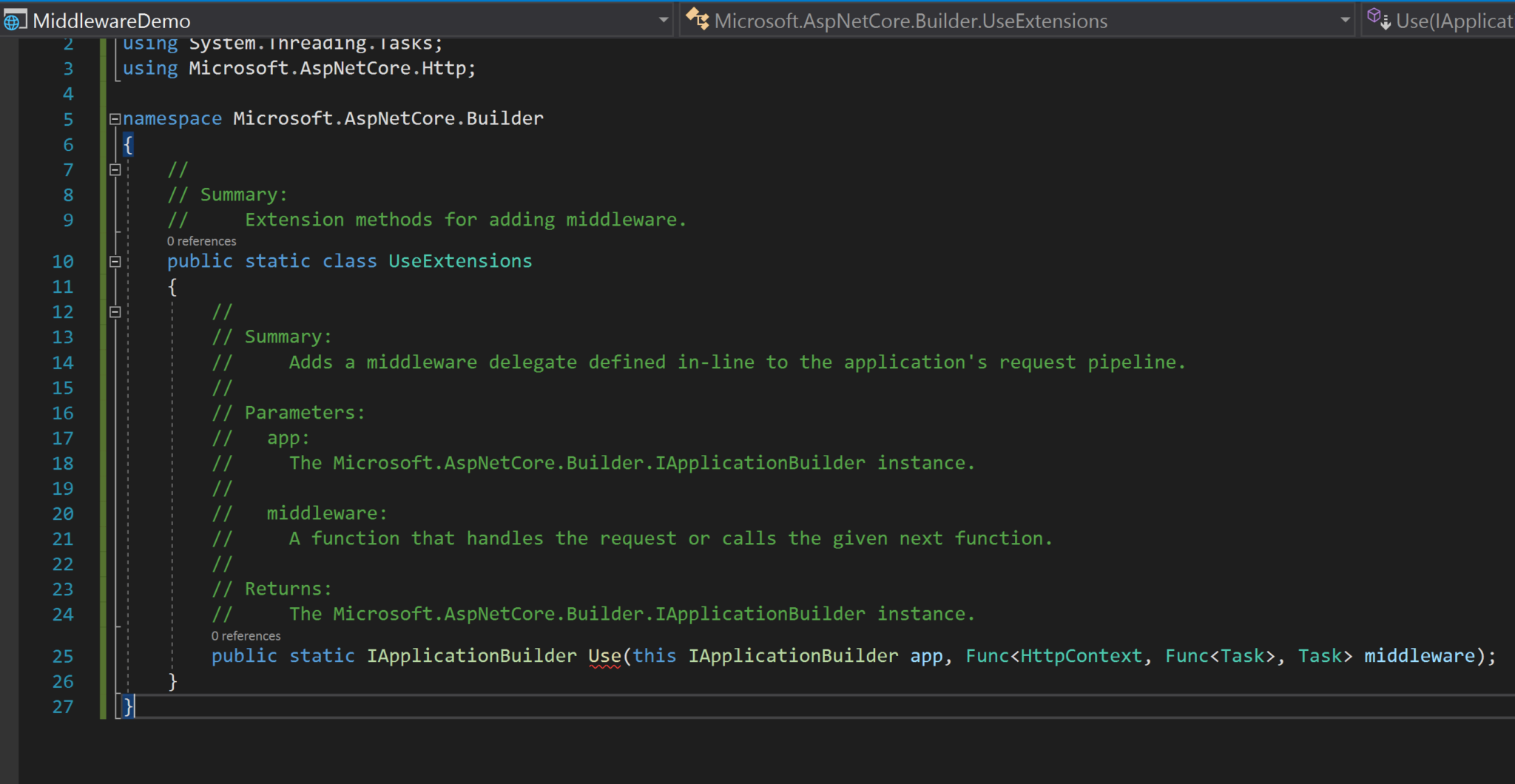
Task: Collapse the Summary comment block on line 12
Action: pos(115,311)
